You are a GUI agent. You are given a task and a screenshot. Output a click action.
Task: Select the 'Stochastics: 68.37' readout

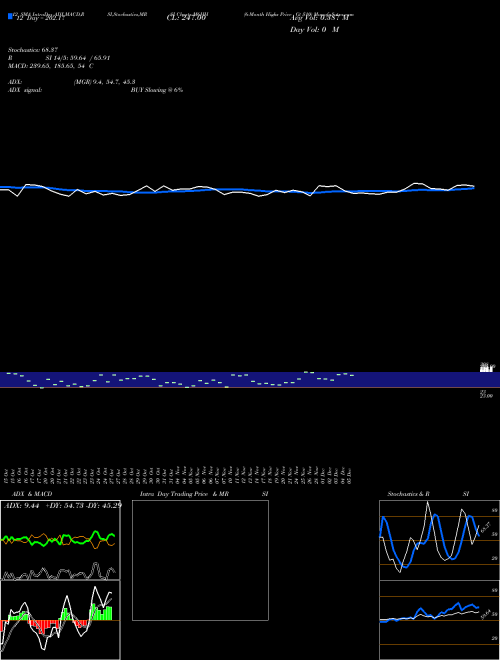pos(35,50)
